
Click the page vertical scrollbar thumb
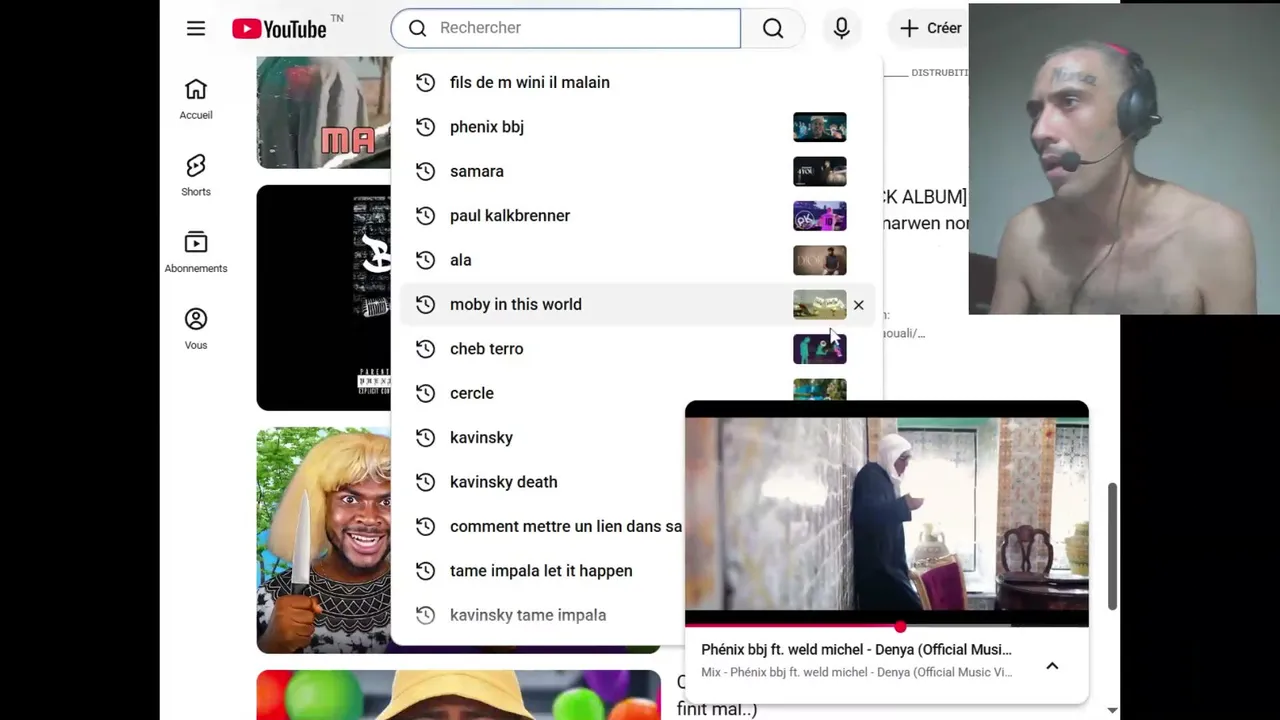(x=1112, y=545)
